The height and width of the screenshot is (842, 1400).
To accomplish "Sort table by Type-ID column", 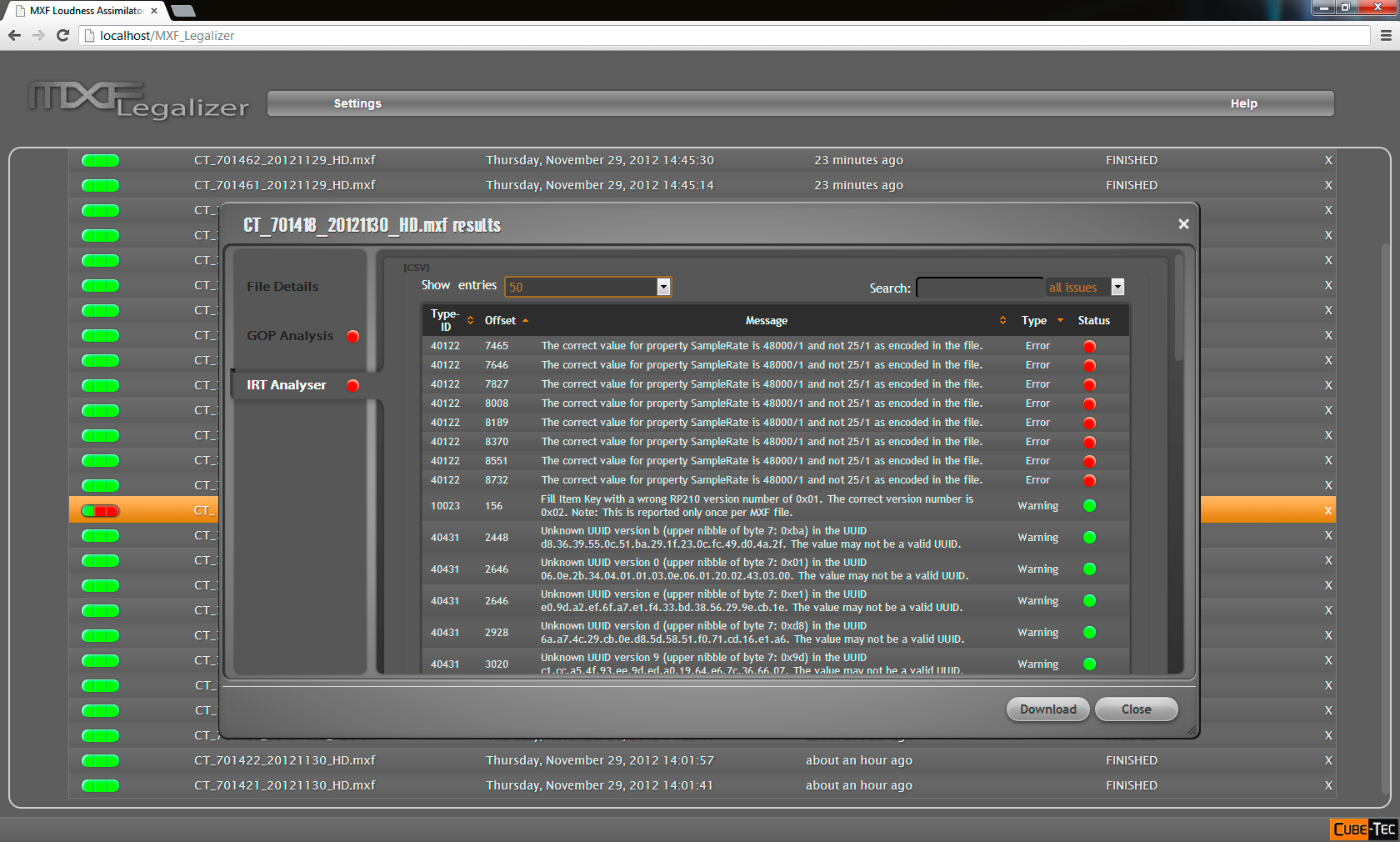I will [451, 320].
